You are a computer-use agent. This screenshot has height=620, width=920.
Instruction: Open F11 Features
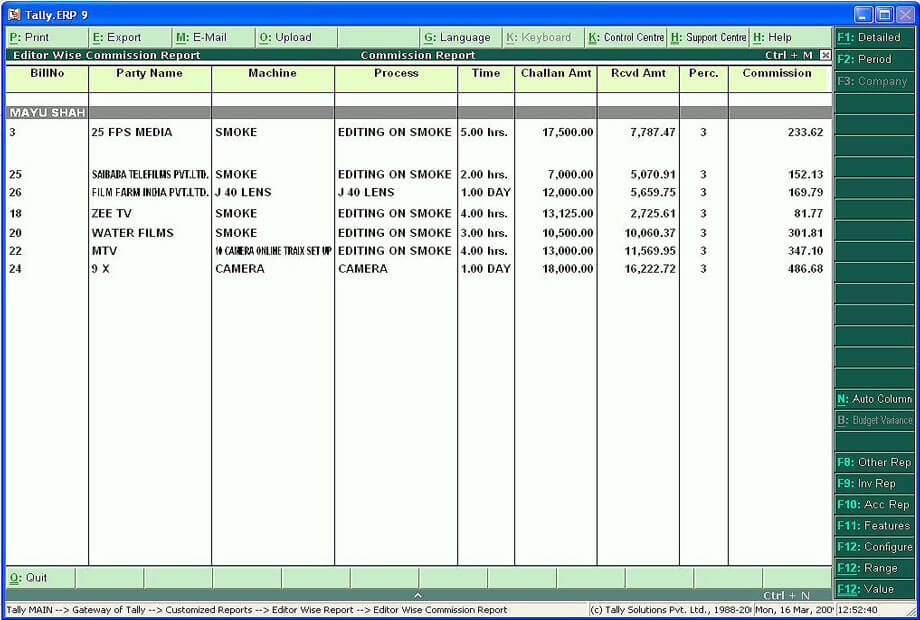point(874,526)
